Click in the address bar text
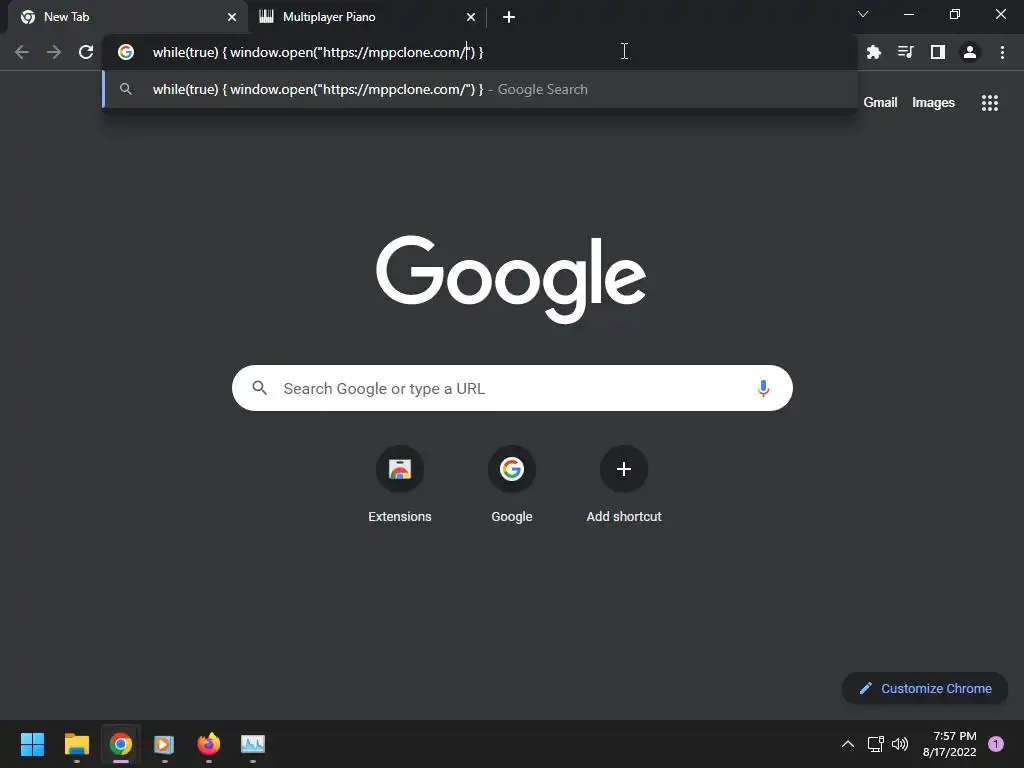Screen dimensions: 1024x768 point(317,52)
